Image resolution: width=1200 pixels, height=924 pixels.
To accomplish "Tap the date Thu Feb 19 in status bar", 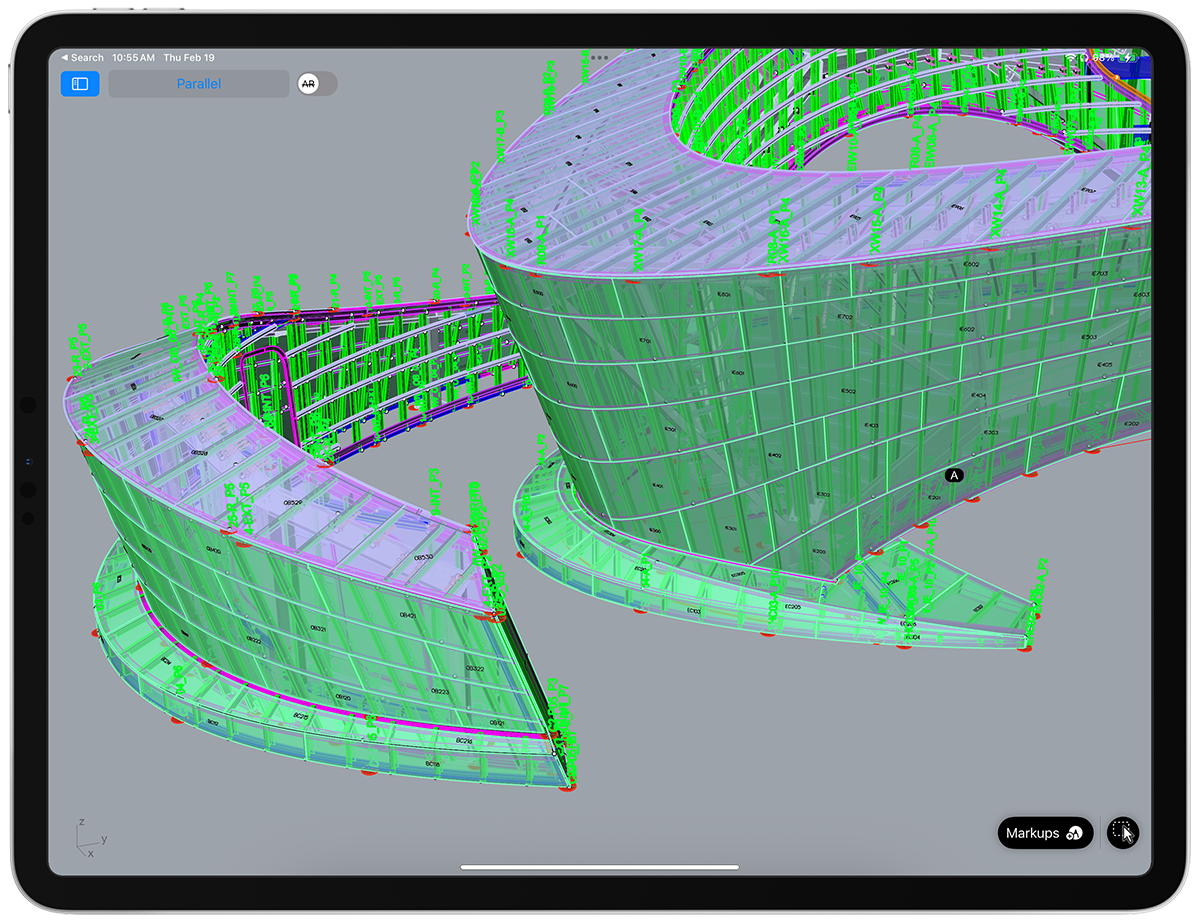I will (x=189, y=57).
